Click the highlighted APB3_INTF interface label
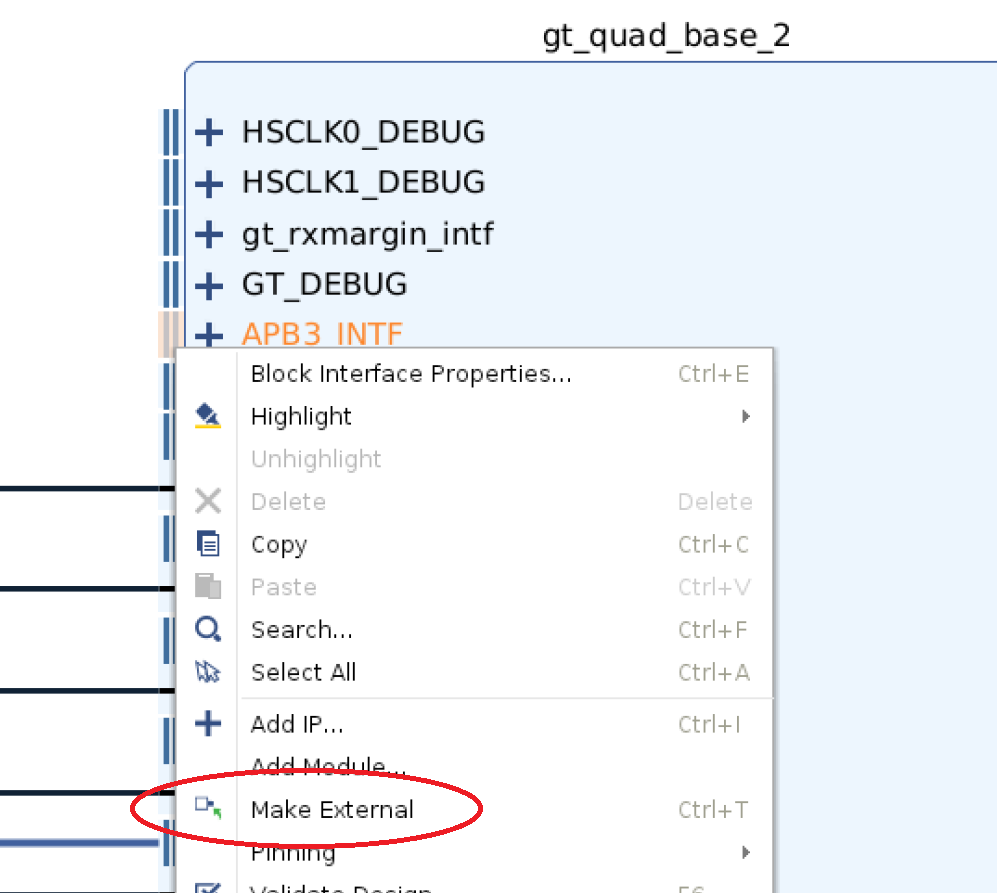The image size is (997, 893). pos(322,334)
